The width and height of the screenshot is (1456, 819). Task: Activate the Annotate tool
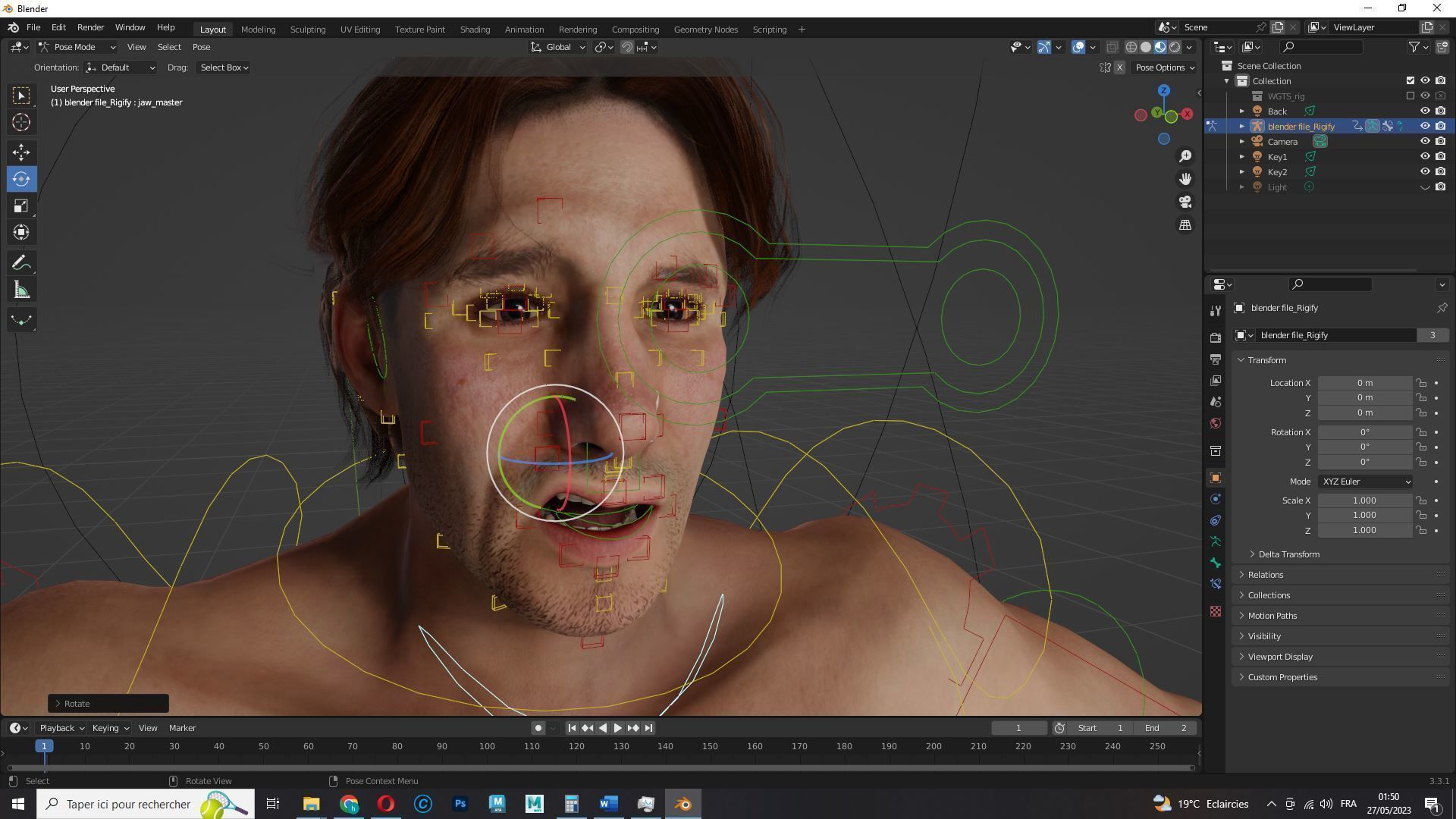(x=20, y=262)
